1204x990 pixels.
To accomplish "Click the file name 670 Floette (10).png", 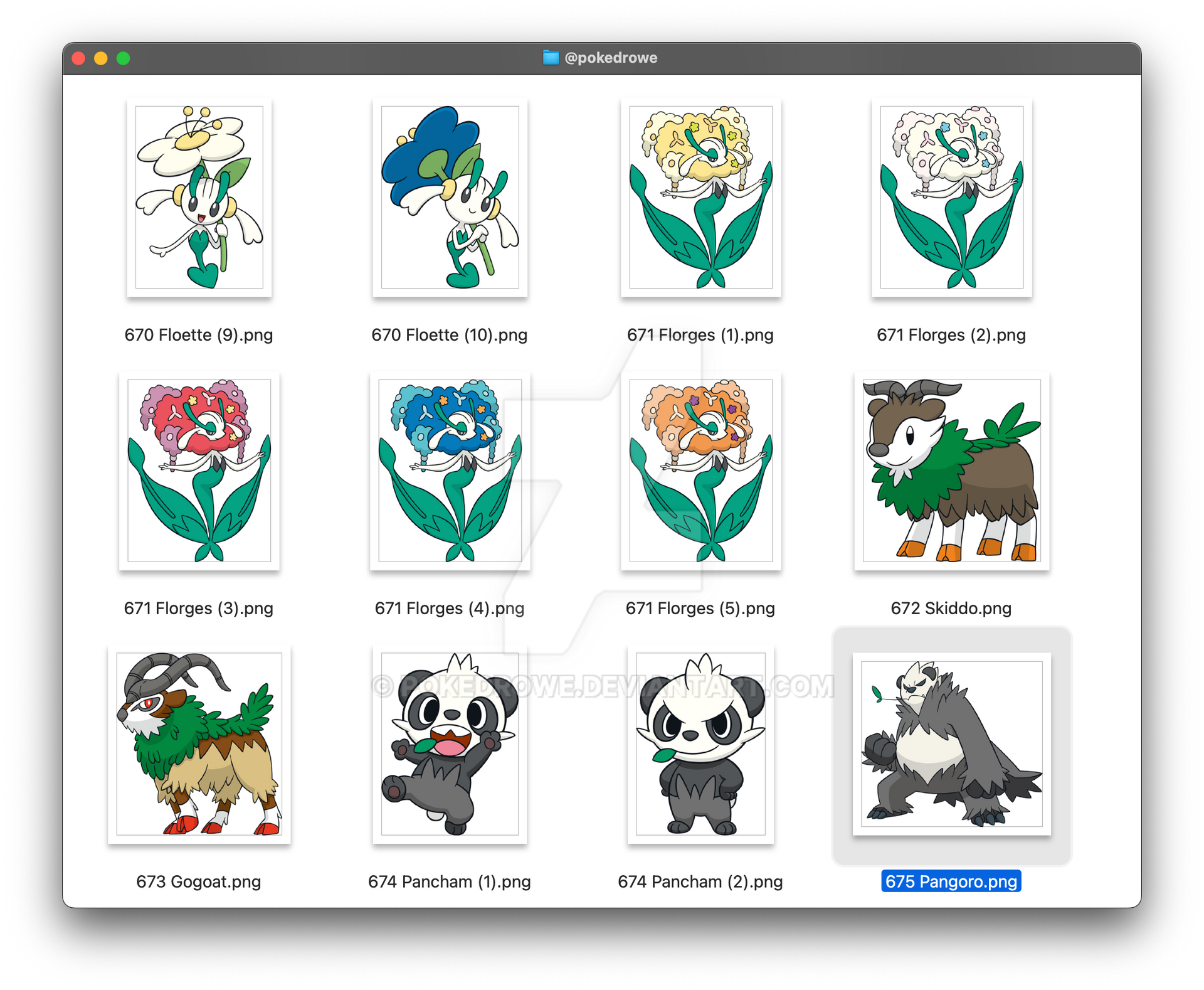I will [x=450, y=335].
